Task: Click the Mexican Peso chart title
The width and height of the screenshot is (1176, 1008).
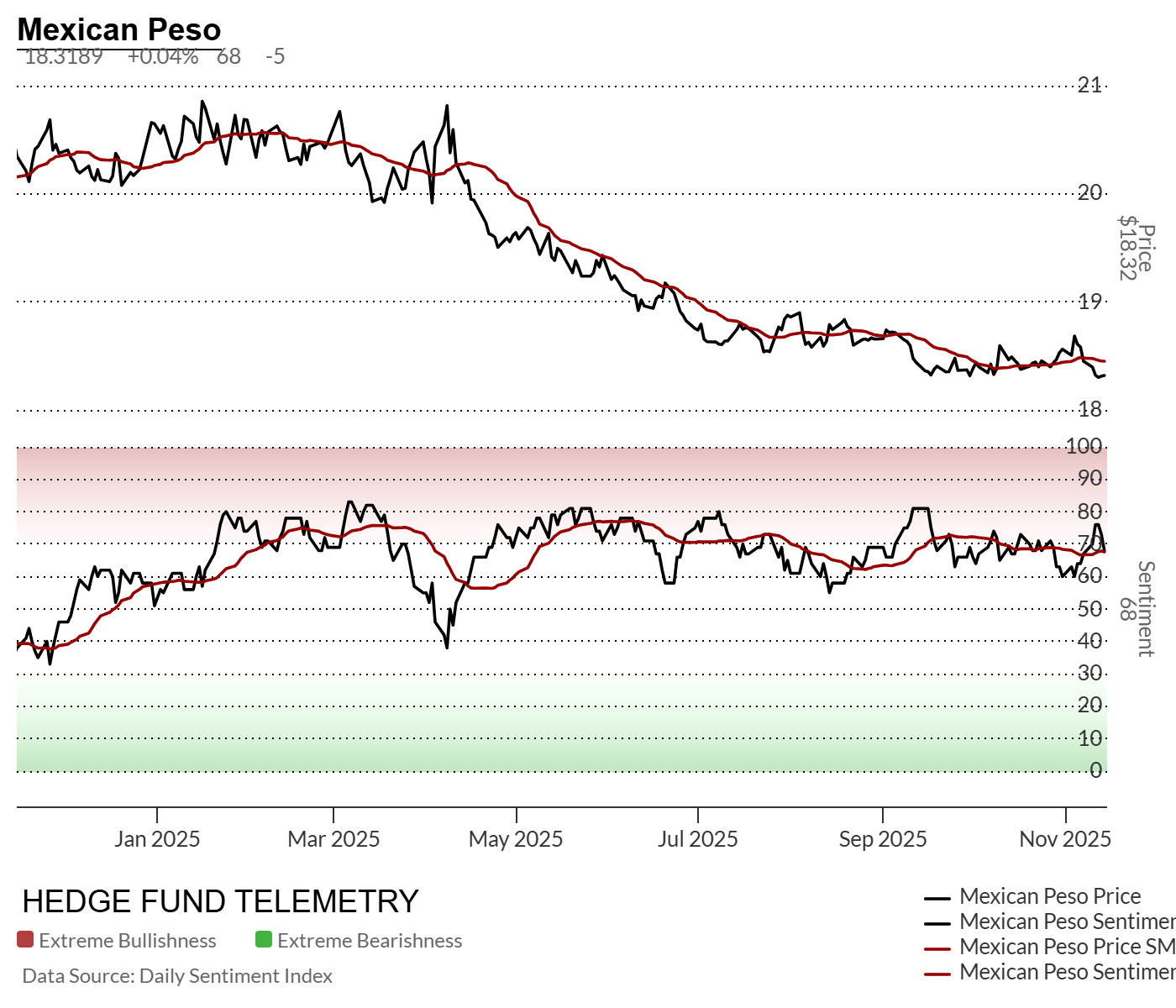Action: pyautogui.click(x=119, y=29)
